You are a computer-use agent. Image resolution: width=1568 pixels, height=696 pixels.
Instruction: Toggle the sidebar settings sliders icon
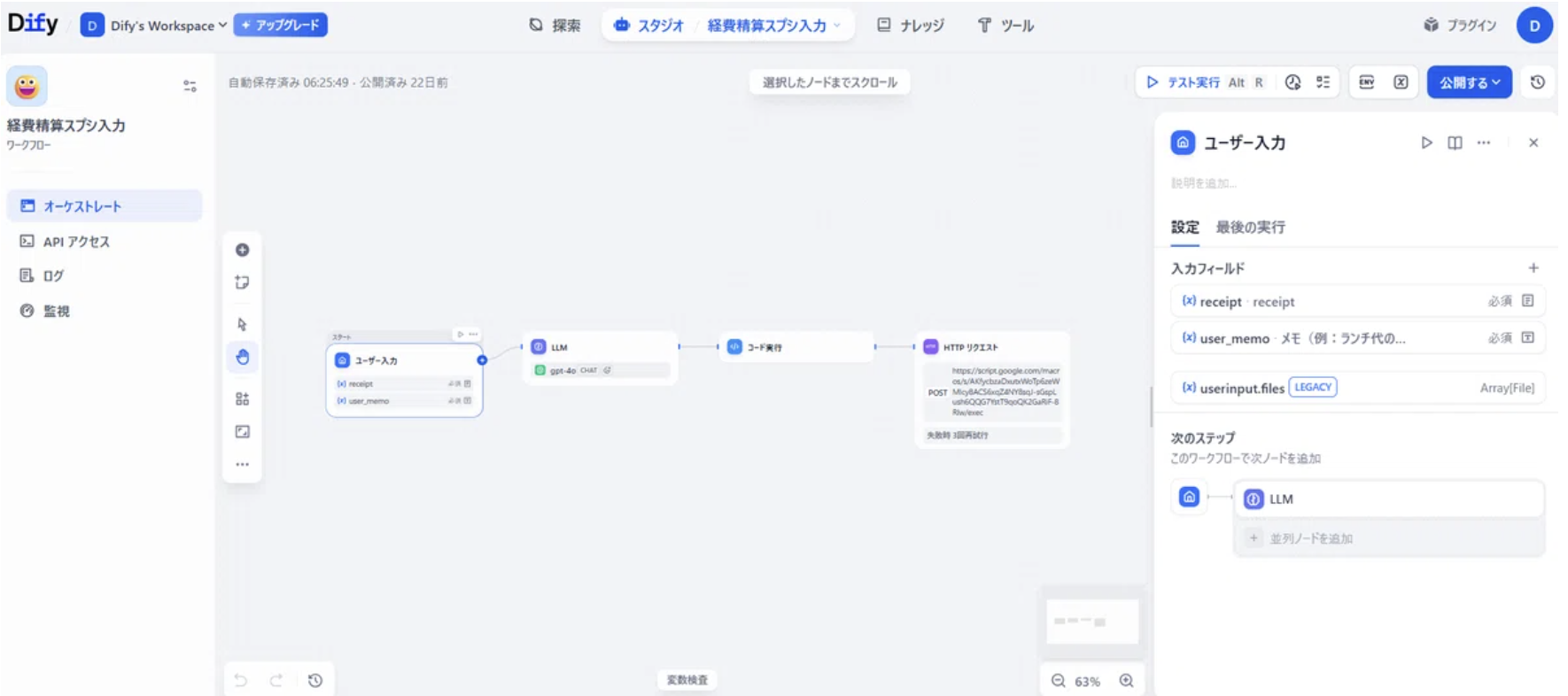[190, 86]
